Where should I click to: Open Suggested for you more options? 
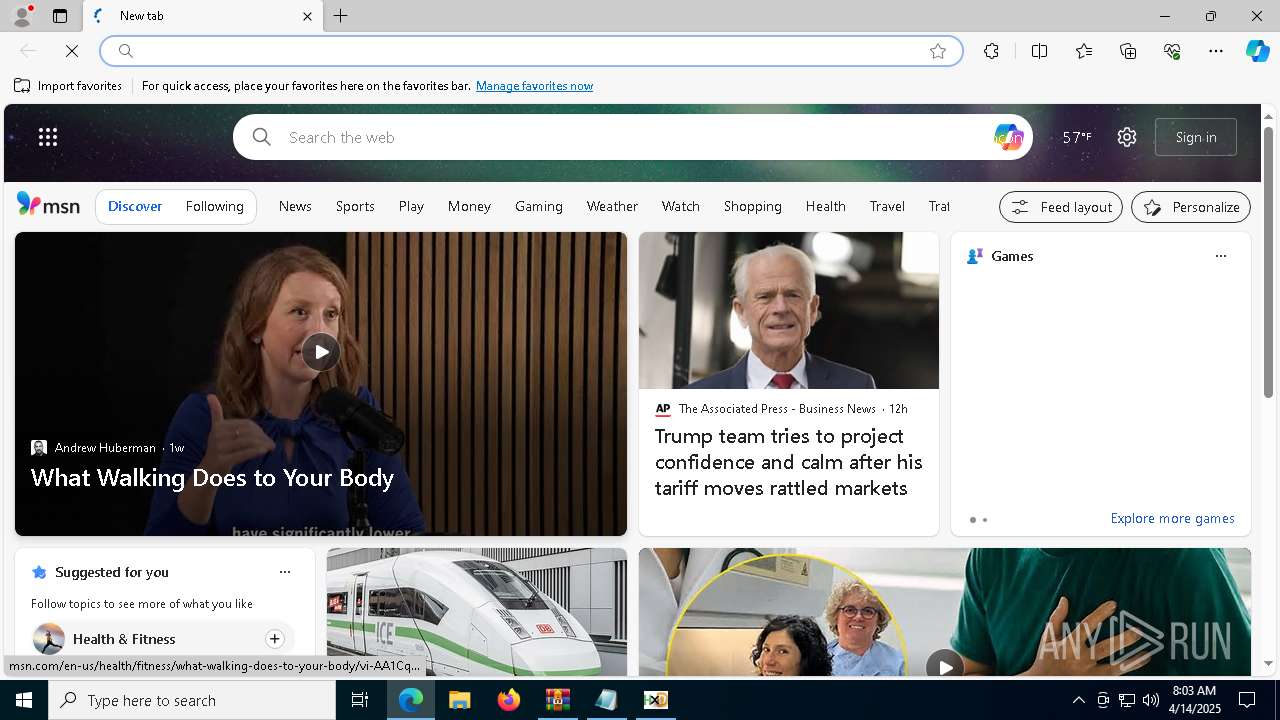[285, 572]
